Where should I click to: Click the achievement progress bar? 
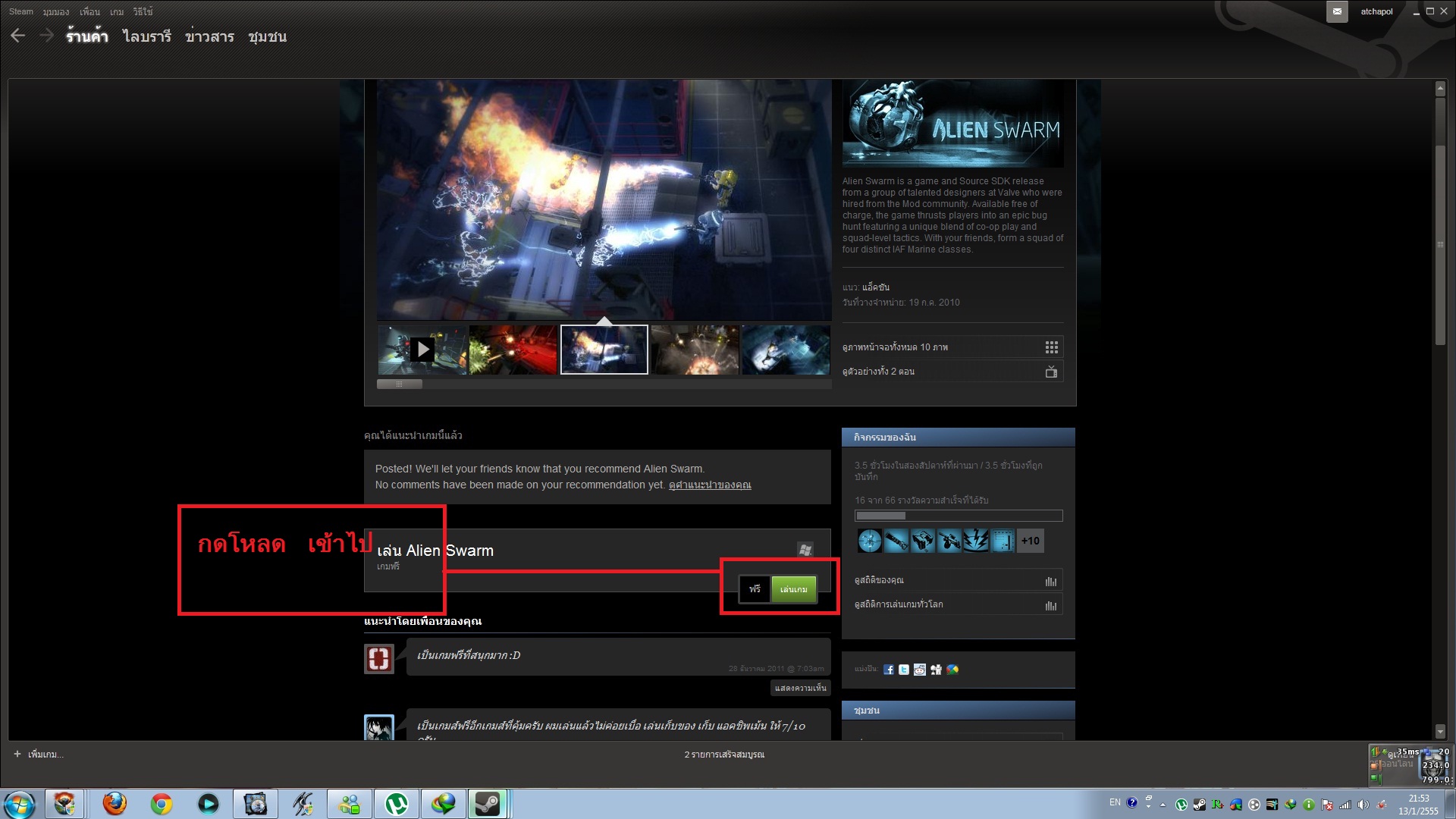click(959, 516)
